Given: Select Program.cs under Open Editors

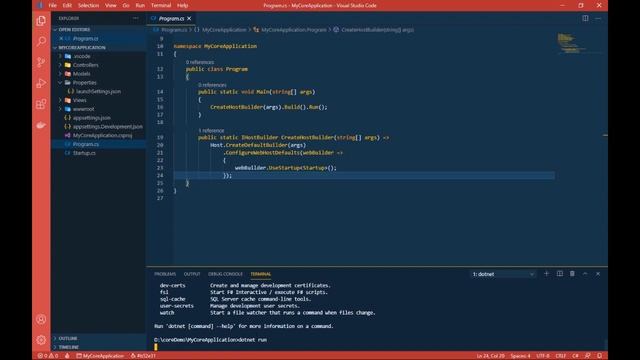Looking at the screenshot, I should coord(98,38).
